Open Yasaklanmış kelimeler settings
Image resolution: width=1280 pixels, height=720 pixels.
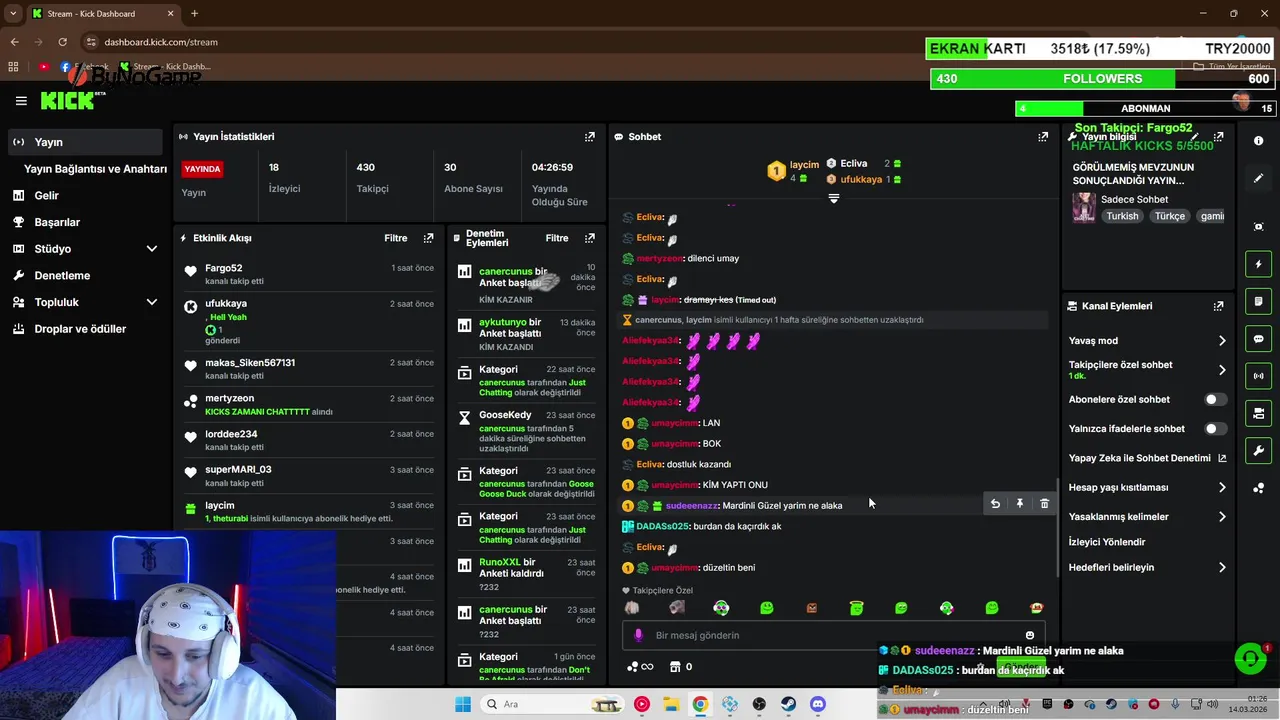1147,517
